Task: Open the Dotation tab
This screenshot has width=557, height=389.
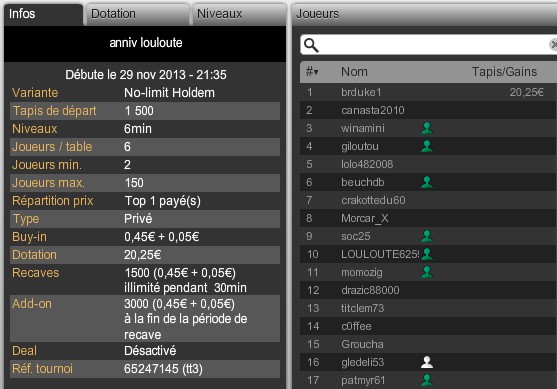Action: [137, 14]
